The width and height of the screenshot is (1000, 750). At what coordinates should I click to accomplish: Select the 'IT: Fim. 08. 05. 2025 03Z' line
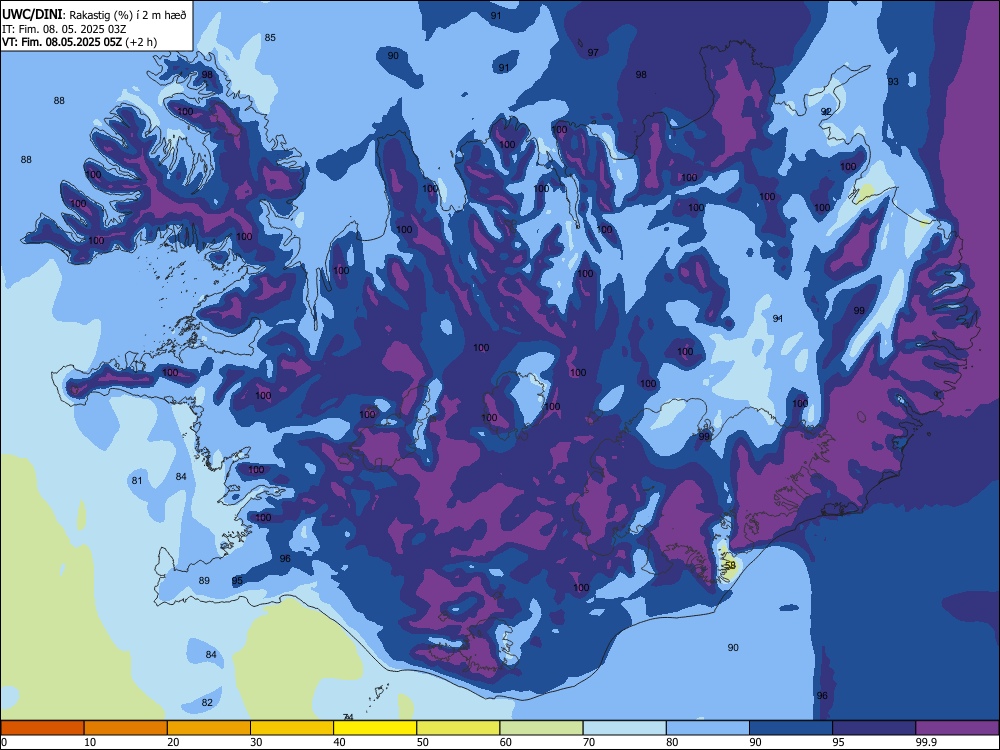(x=64, y=29)
